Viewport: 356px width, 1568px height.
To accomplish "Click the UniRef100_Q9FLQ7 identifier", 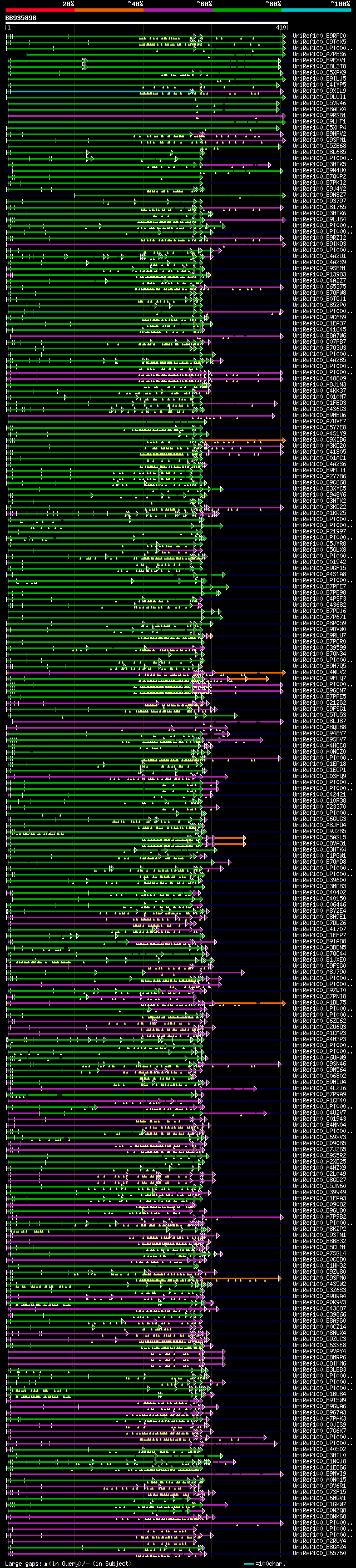I will (x=319, y=677).
